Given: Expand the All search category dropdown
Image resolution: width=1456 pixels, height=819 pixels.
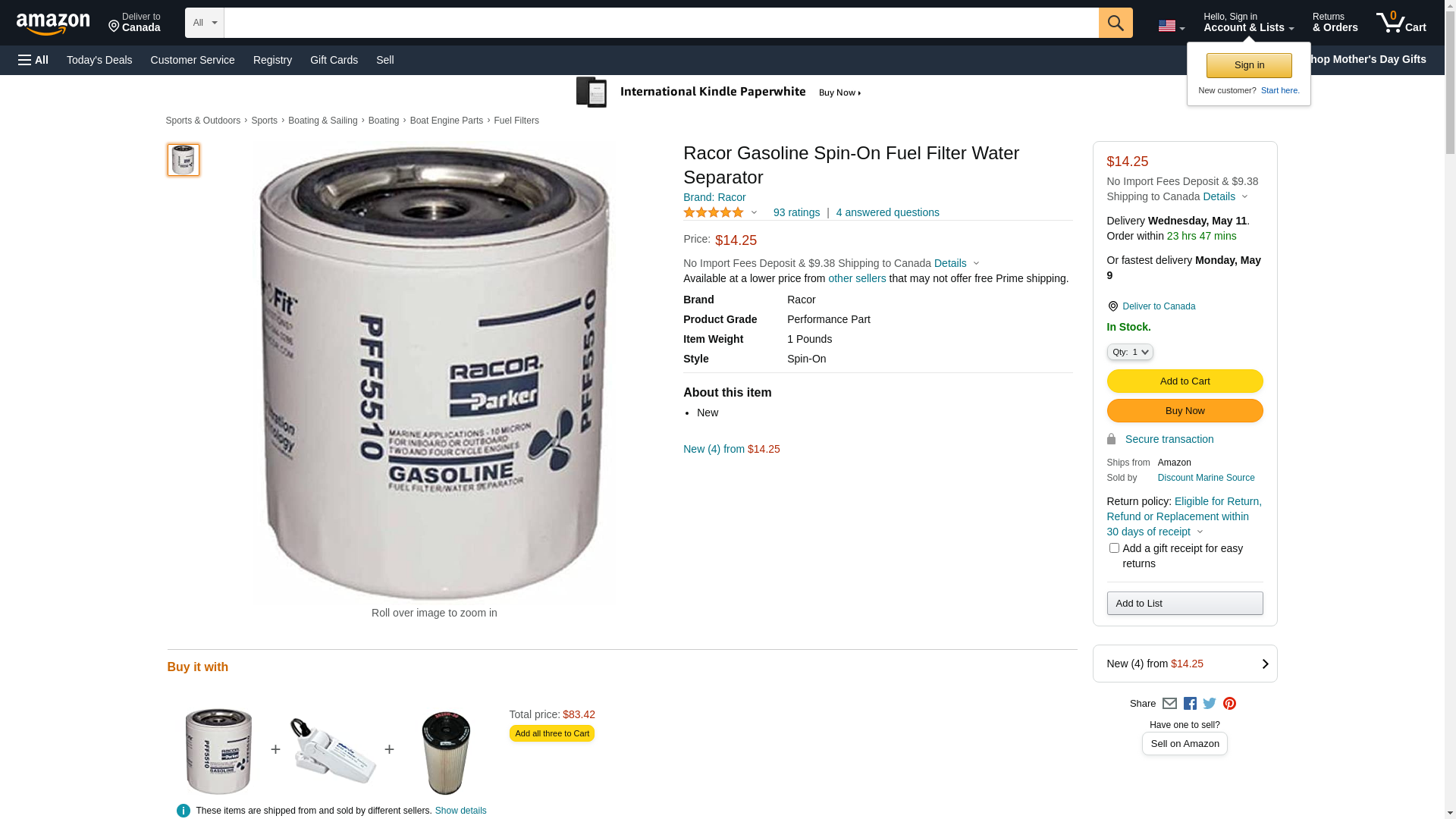Looking at the screenshot, I should tap(204, 23).
